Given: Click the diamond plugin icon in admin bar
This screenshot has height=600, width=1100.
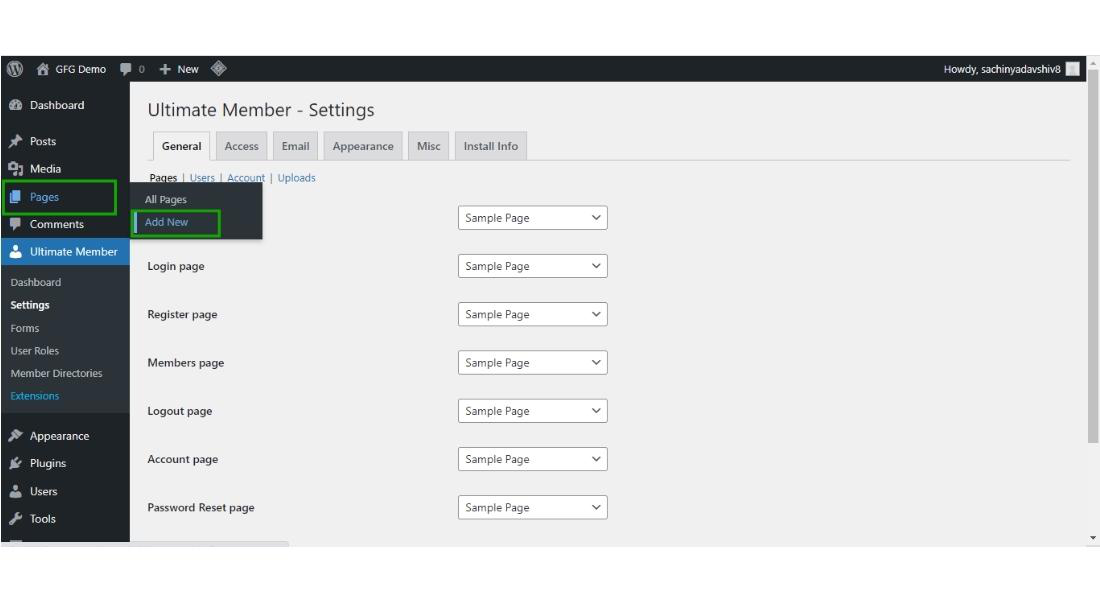Looking at the screenshot, I should click(218, 68).
